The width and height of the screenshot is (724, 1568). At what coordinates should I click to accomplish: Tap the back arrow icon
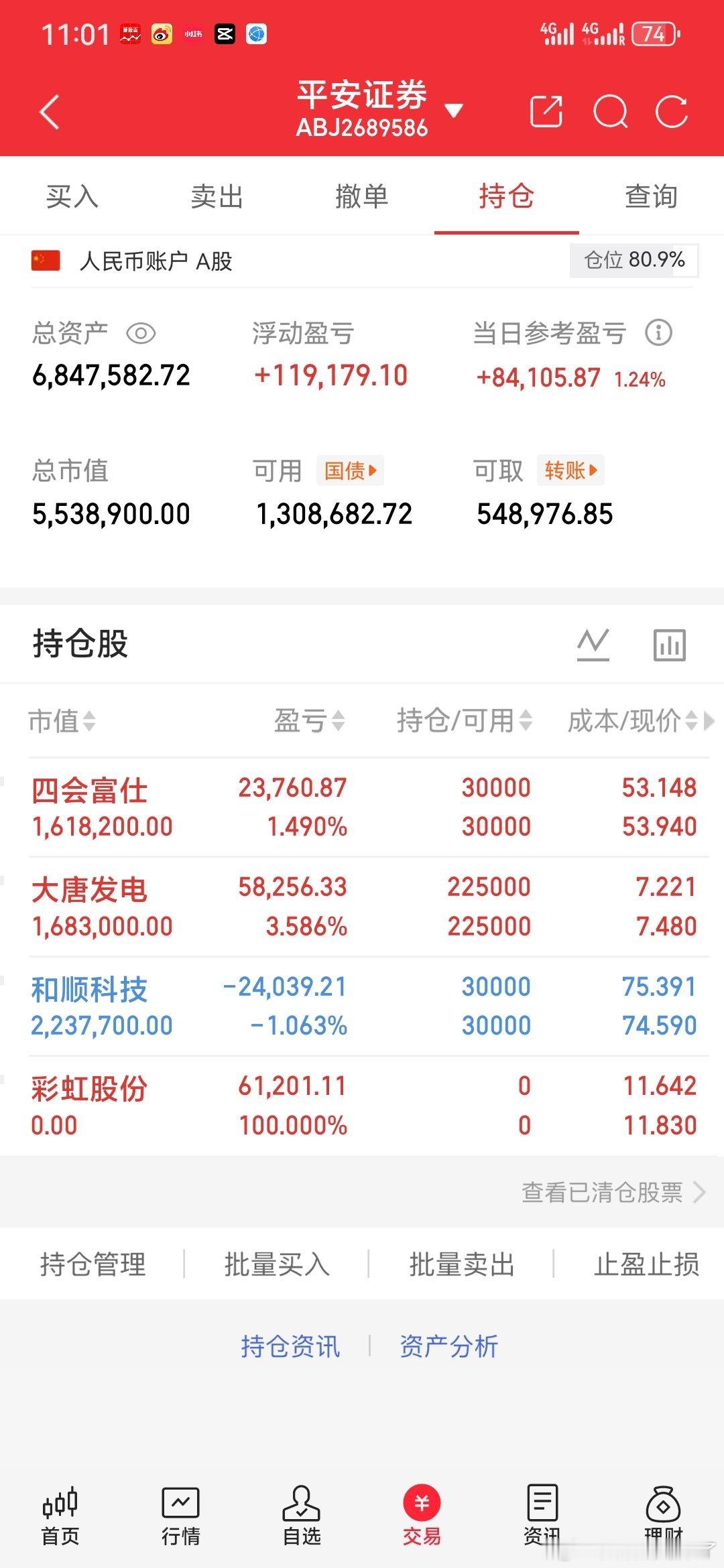point(50,111)
